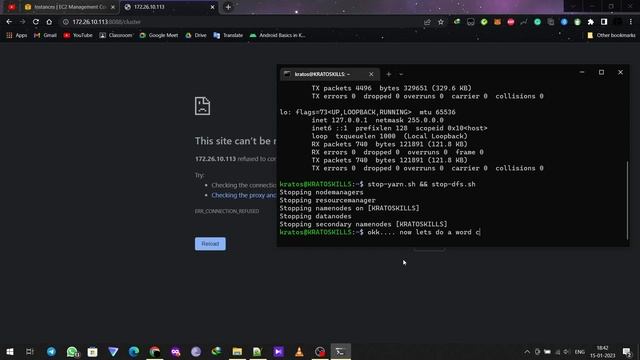The height and width of the screenshot is (360, 640).
Task: Open volume control in system tray
Action: click(567, 352)
